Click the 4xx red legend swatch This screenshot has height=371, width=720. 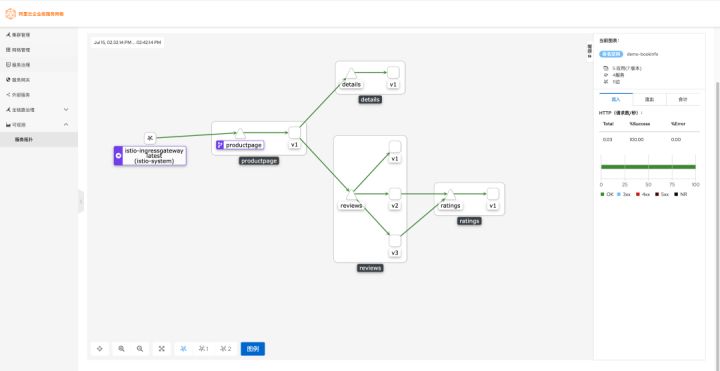[x=638, y=194]
